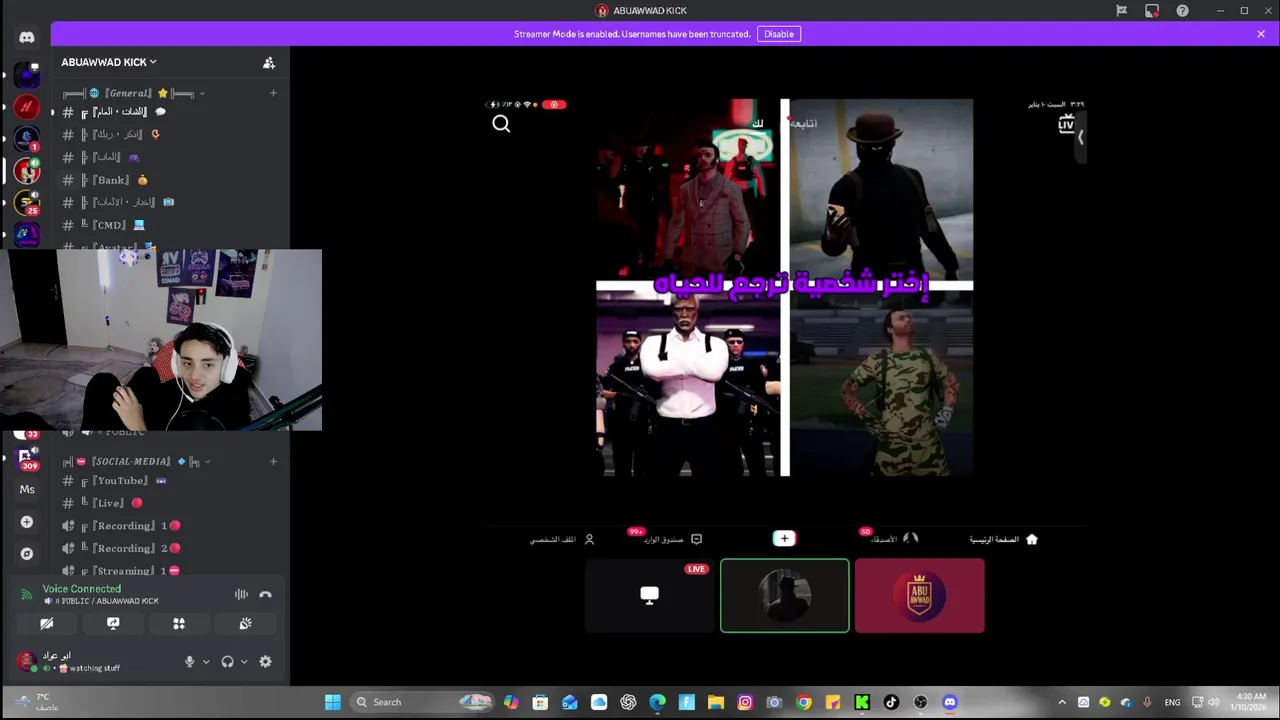The image size is (1280, 720).
Task: Open profile tab in streamed app
Action: [562, 539]
